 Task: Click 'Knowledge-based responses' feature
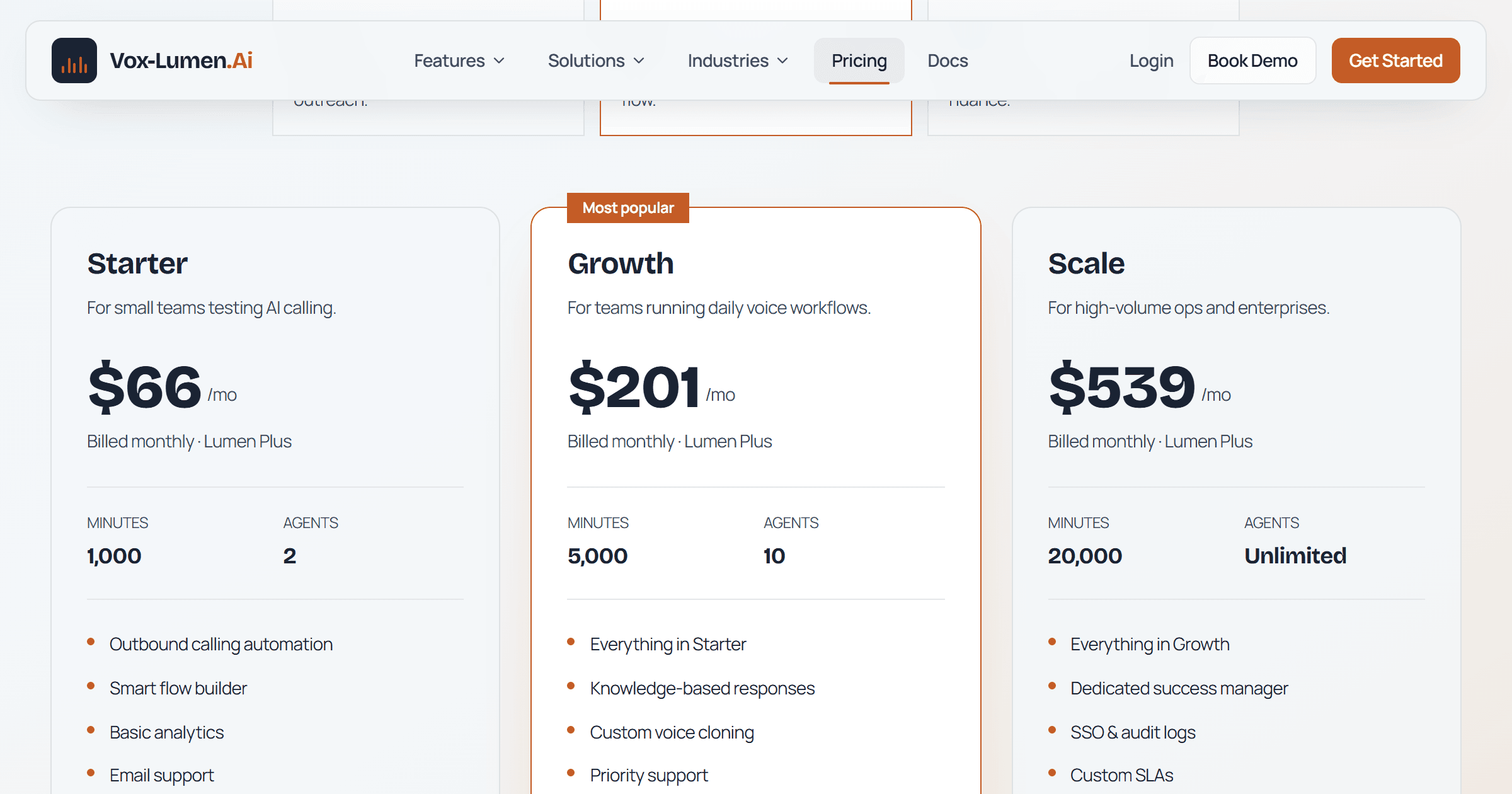coord(702,688)
